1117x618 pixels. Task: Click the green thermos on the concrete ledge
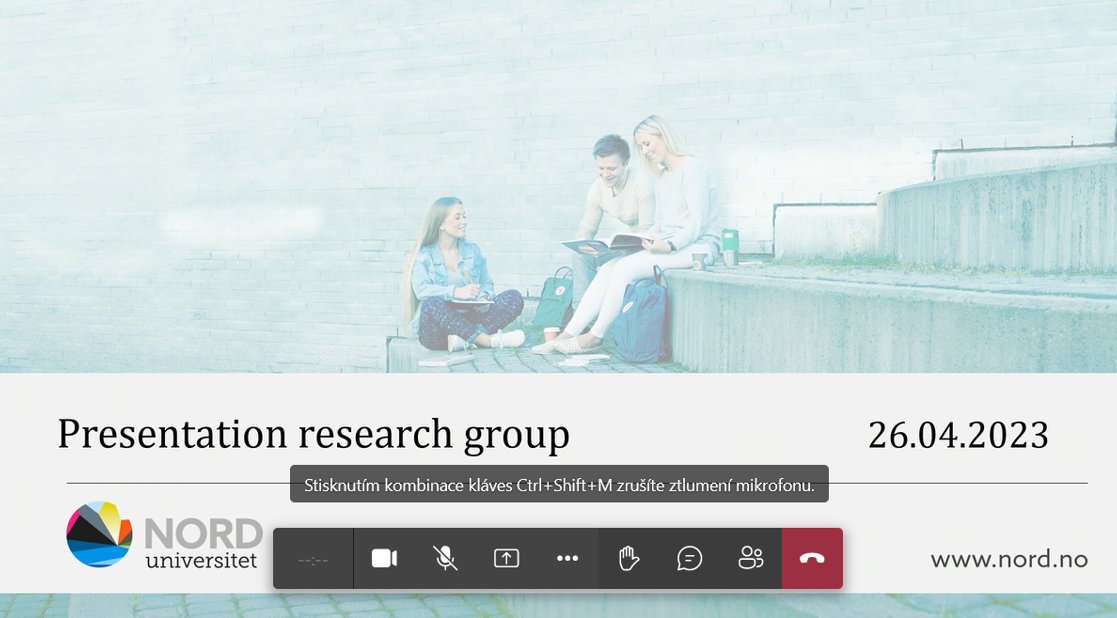pos(730,247)
